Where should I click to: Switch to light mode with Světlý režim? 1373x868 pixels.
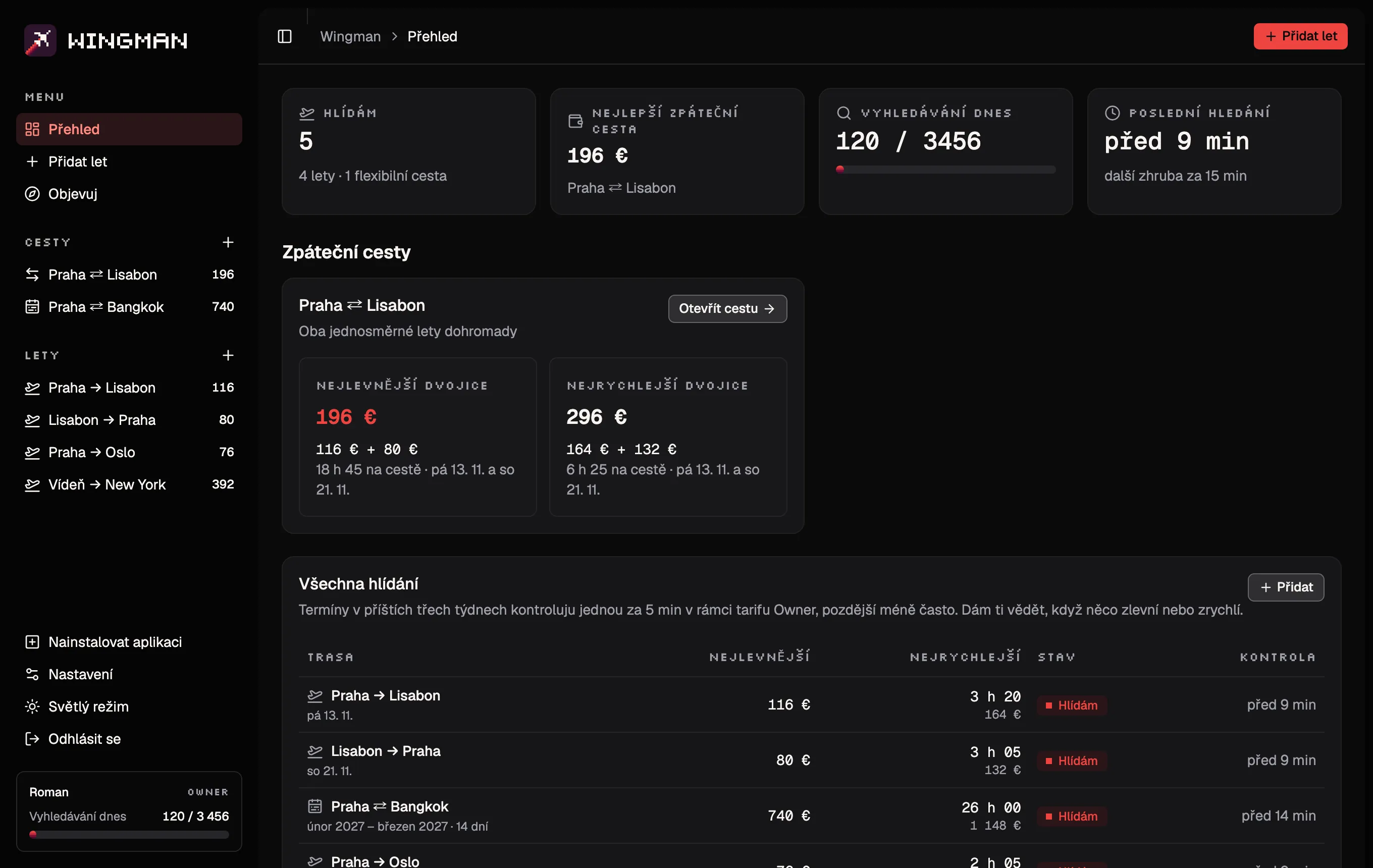point(129,707)
